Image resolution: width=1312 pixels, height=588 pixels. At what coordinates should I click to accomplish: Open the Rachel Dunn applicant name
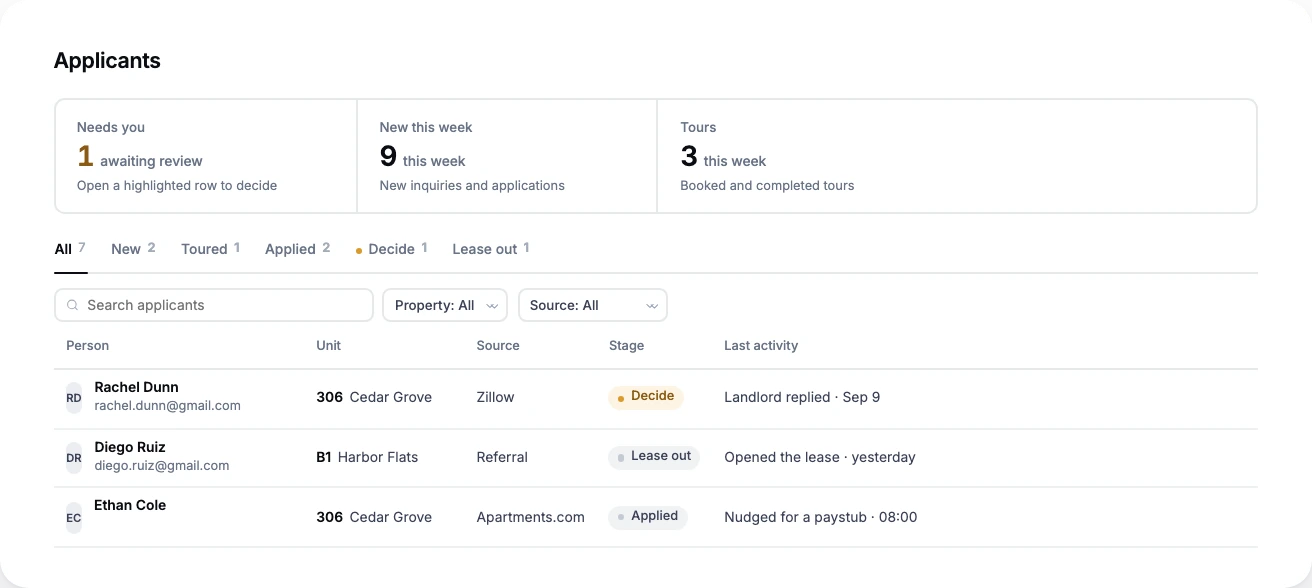point(136,387)
